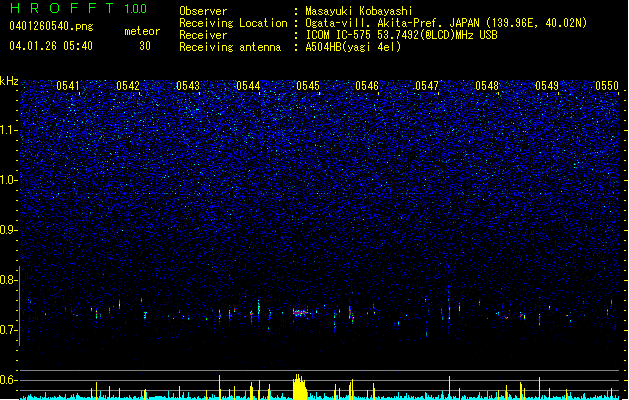This screenshot has width=629, height=400.
Task: Click time marker 0541
Action: [x=68, y=86]
